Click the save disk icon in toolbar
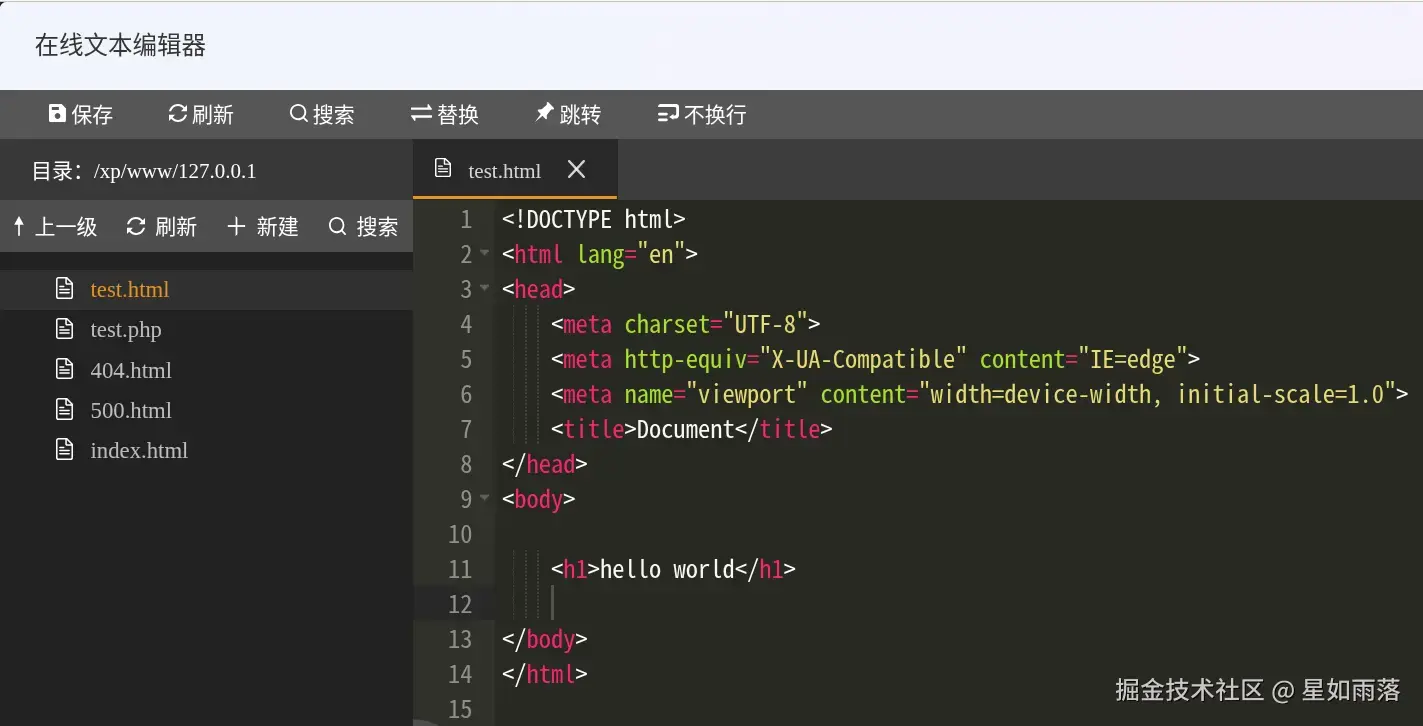 coord(57,114)
